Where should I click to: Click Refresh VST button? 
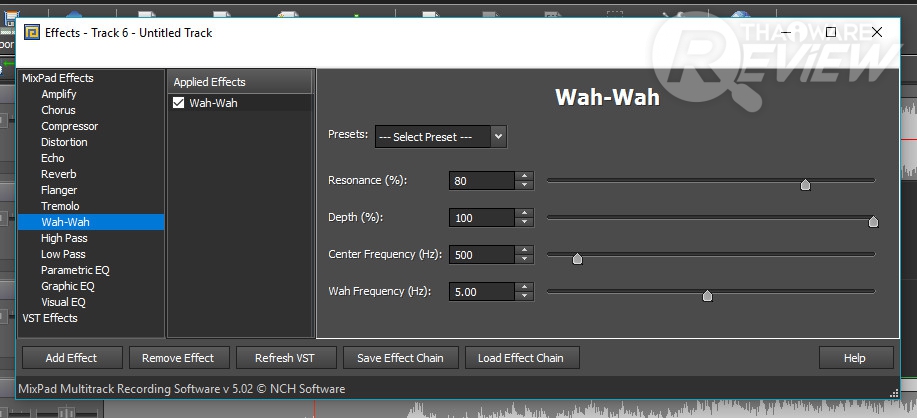[285, 358]
